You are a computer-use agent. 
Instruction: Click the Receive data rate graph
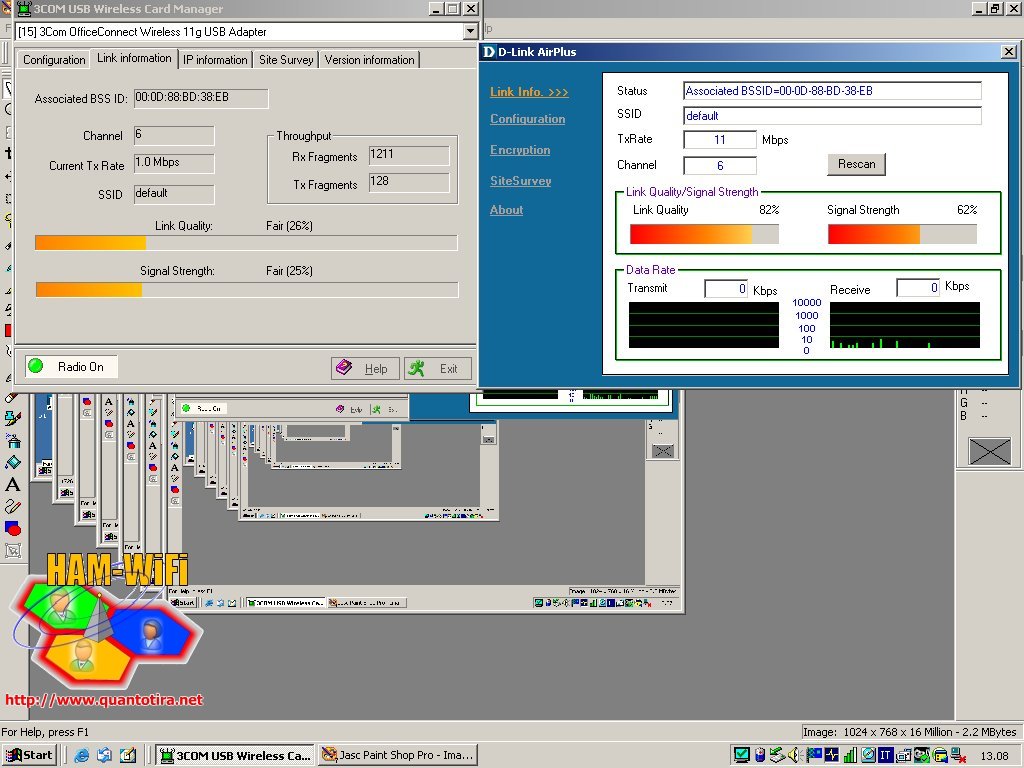click(x=904, y=325)
